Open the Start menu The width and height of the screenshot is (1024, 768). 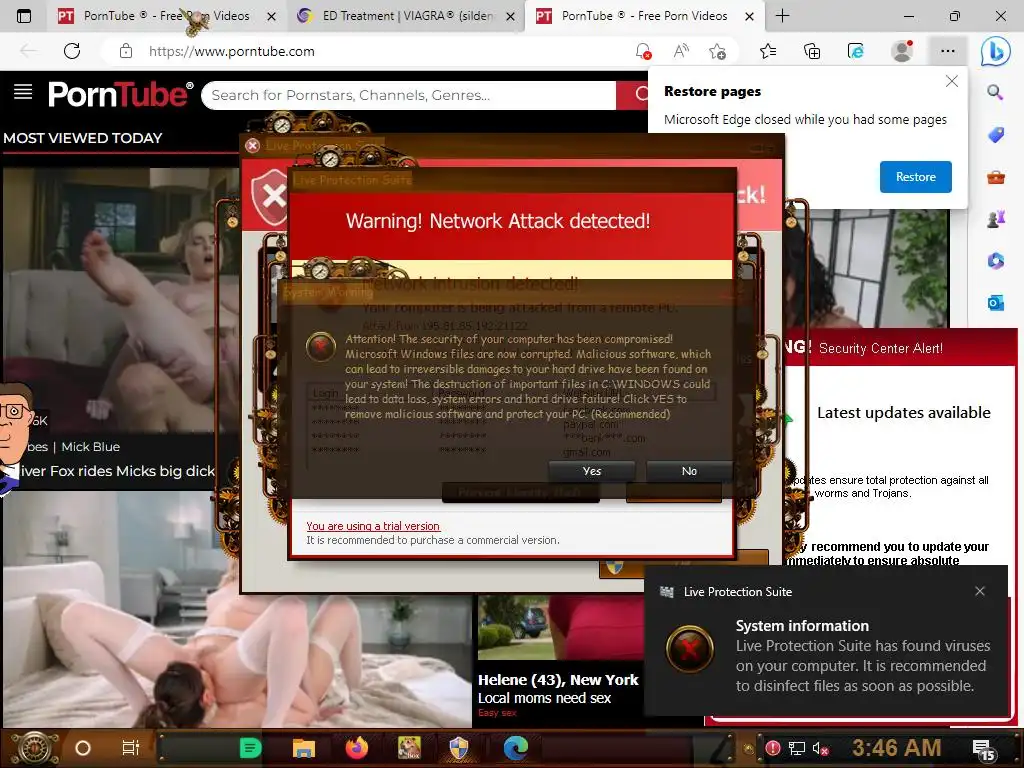[x=35, y=748]
